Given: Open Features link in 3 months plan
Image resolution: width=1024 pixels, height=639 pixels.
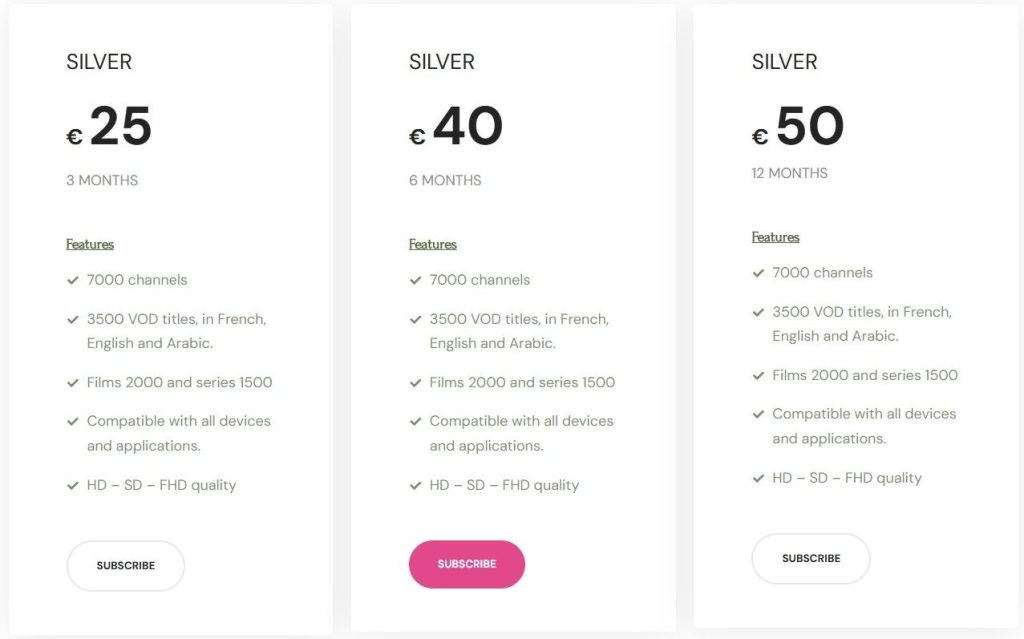Looking at the screenshot, I should coord(90,244).
